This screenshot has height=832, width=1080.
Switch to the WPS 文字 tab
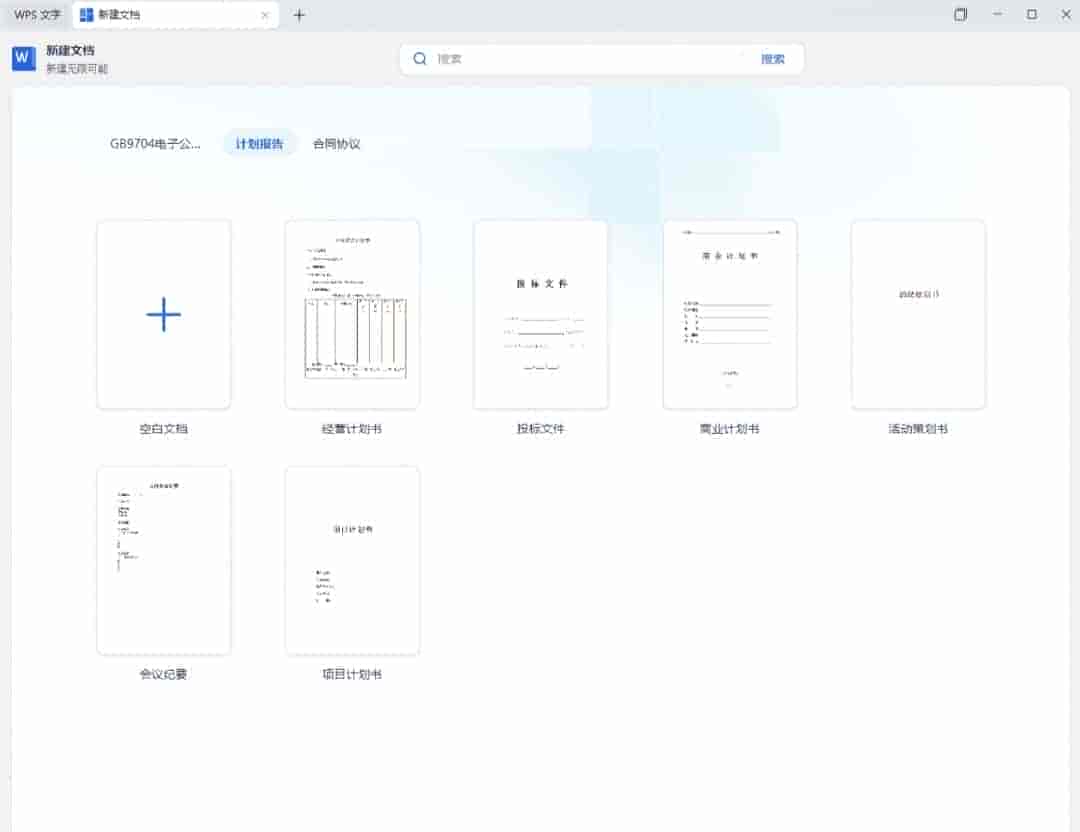37,15
